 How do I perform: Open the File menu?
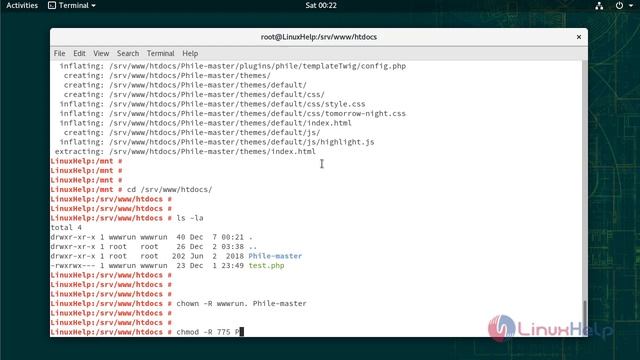pyautogui.click(x=60, y=53)
